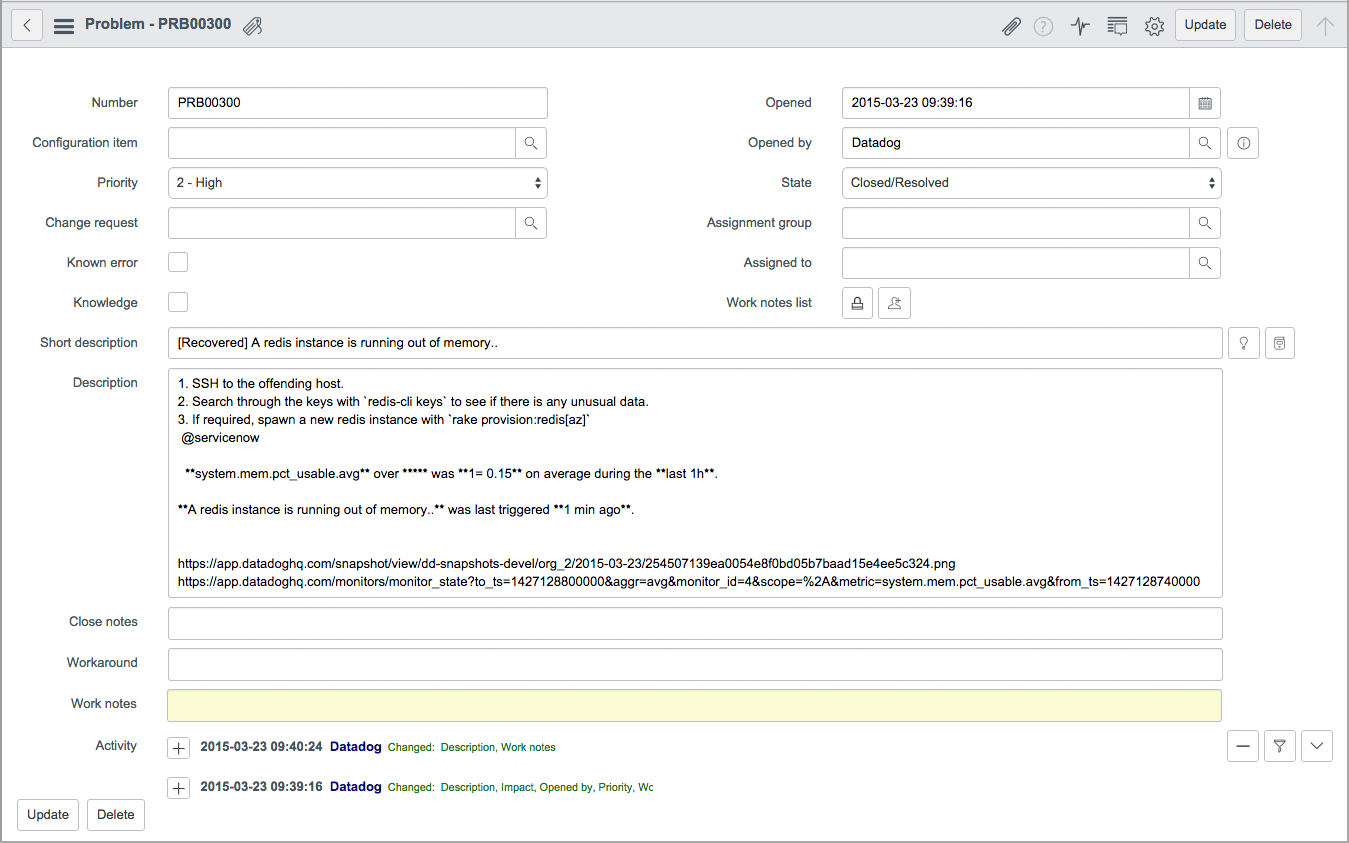Unlock the Work notes list lock icon
The height and width of the screenshot is (843, 1349).
(x=857, y=303)
